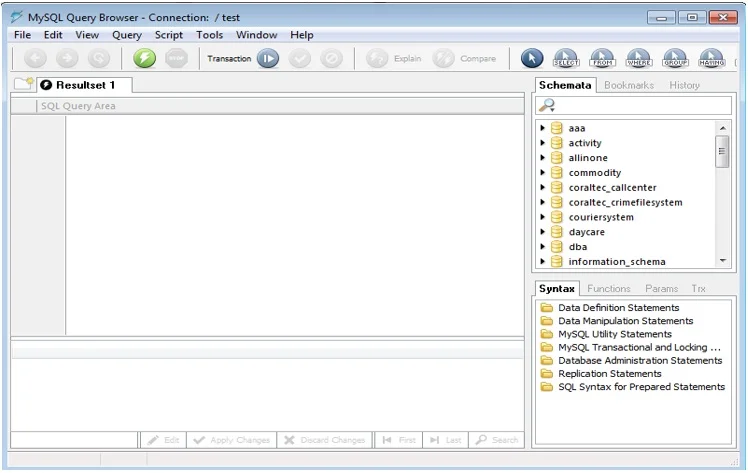
Task: Expand the allinone schema
Action: pos(542,157)
